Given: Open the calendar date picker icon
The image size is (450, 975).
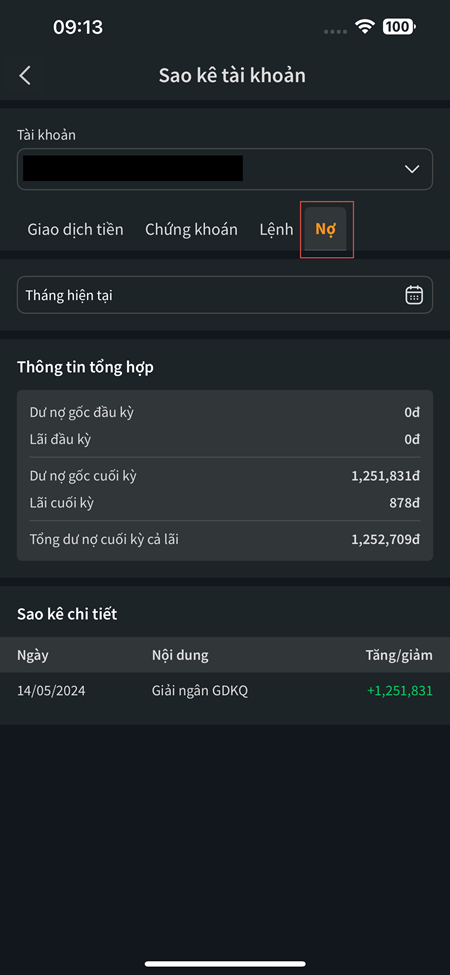Looking at the screenshot, I should (414, 295).
